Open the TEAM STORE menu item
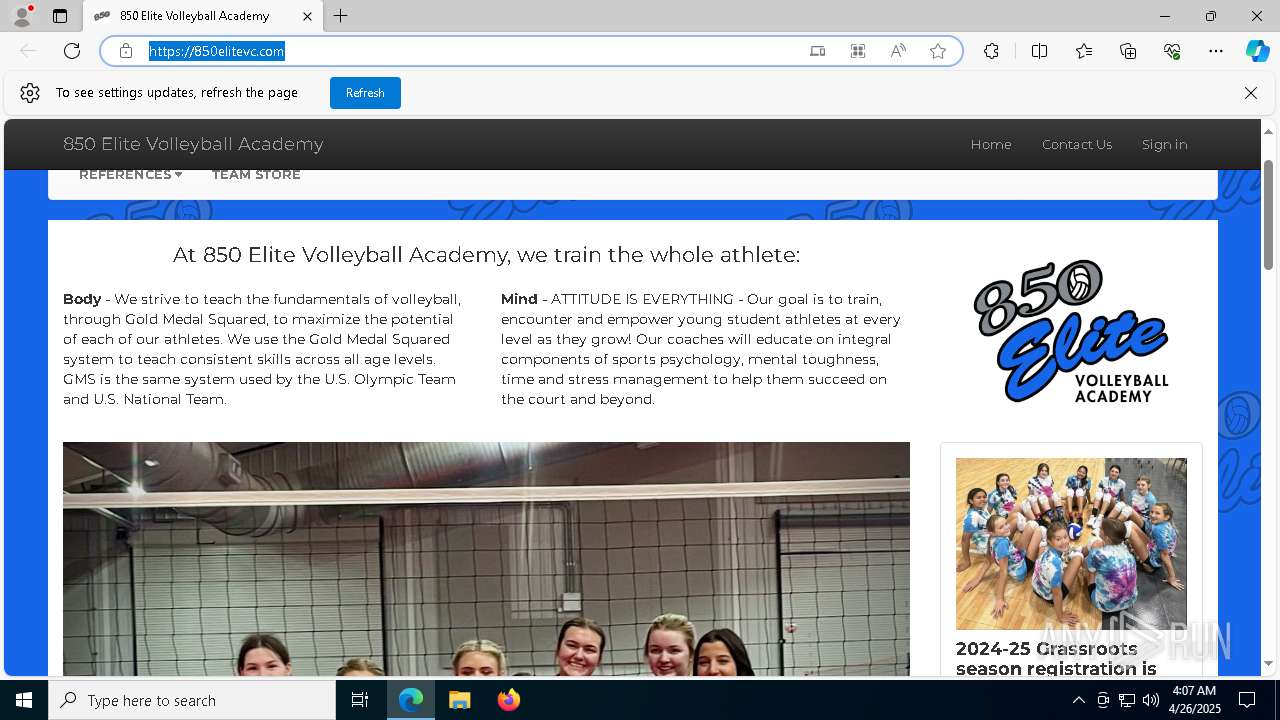Screen dimensions: 1280x720 (x=256, y=175)
